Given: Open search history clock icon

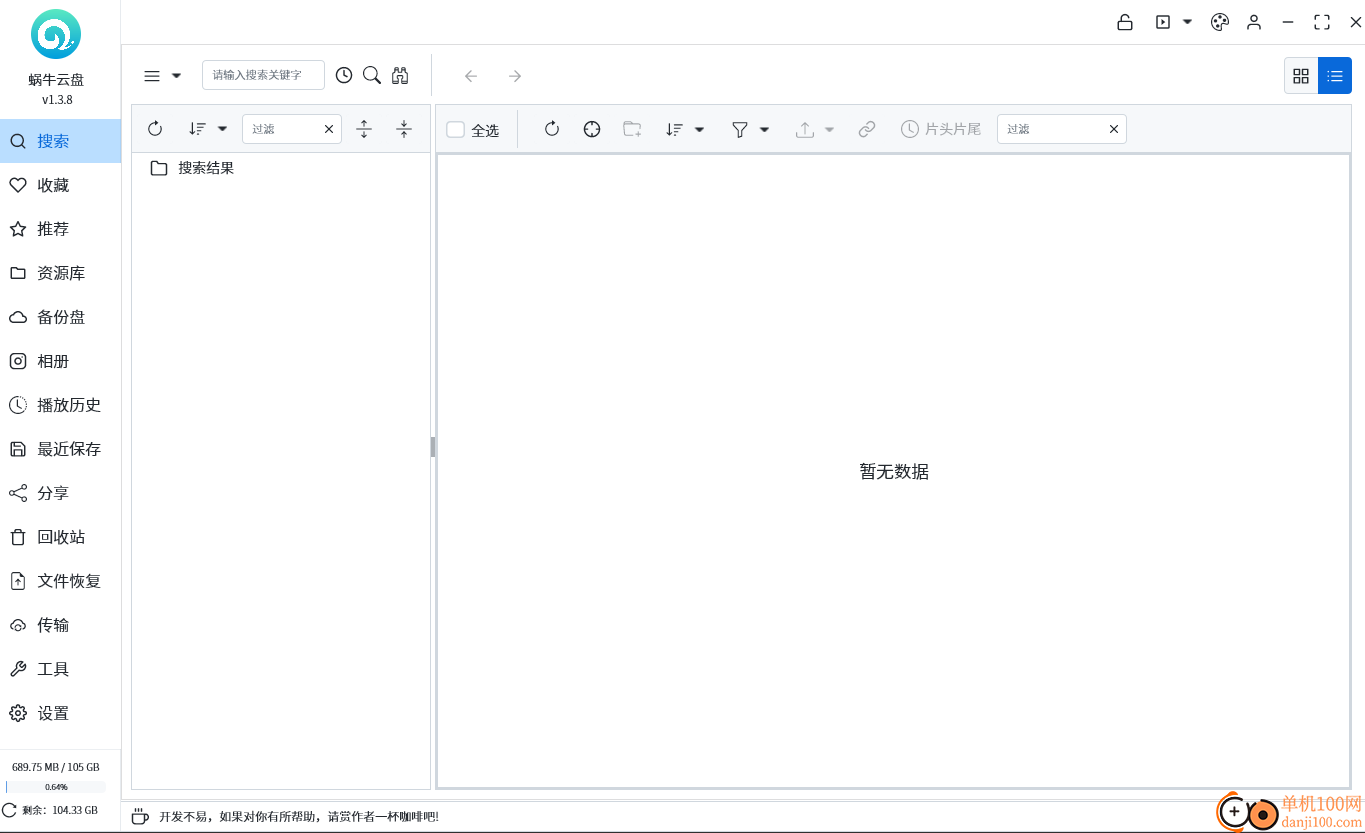Looking at the screenshot, I should coord(344,75).
